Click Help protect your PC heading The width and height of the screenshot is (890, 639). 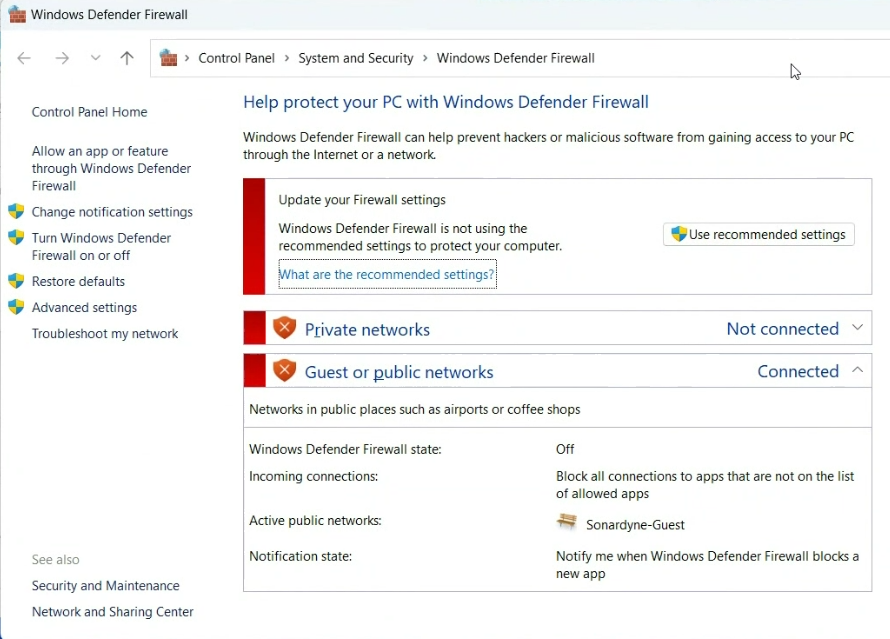click(x=446, y=102)
